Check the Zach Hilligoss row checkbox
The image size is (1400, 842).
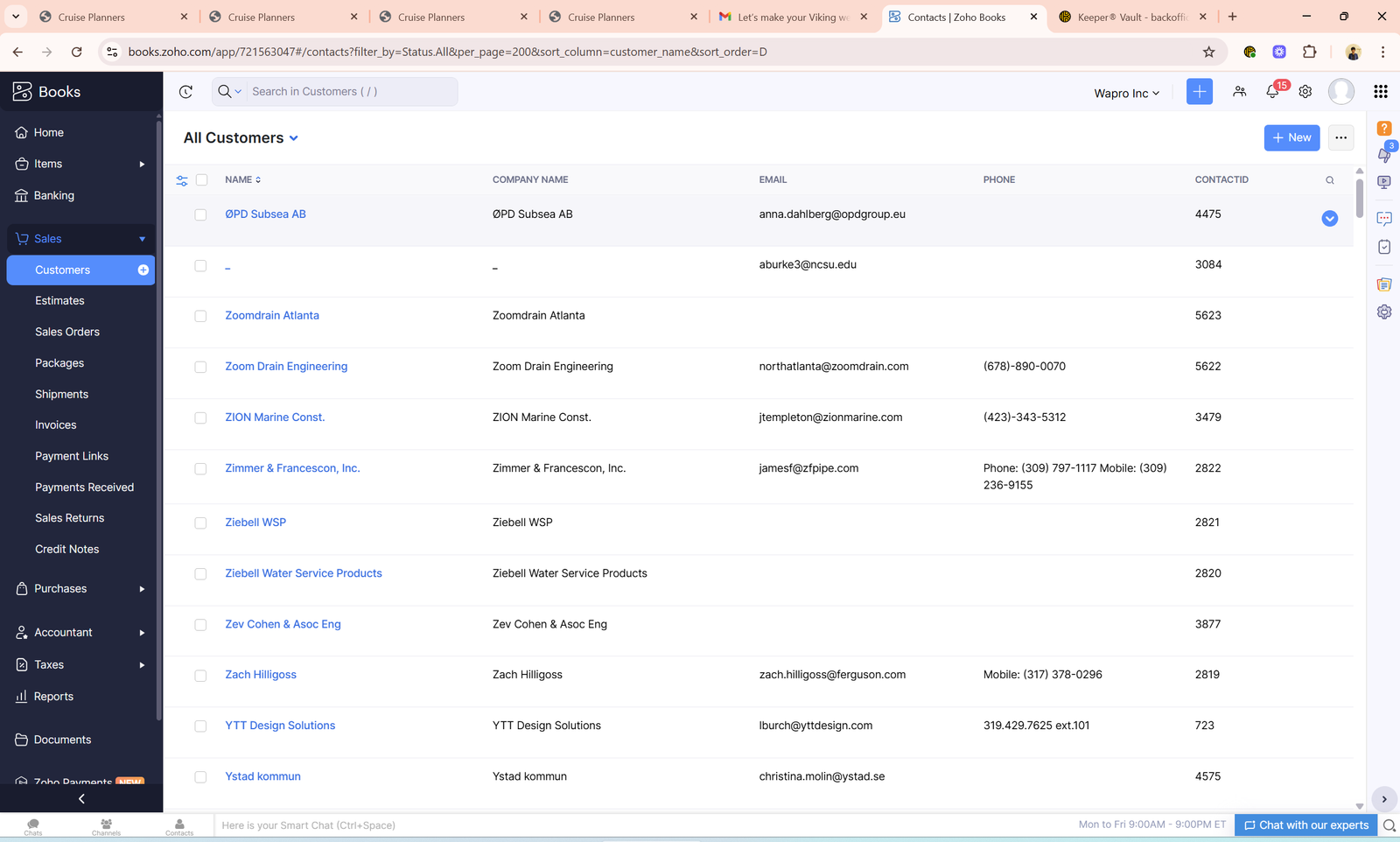click(200, 676)
